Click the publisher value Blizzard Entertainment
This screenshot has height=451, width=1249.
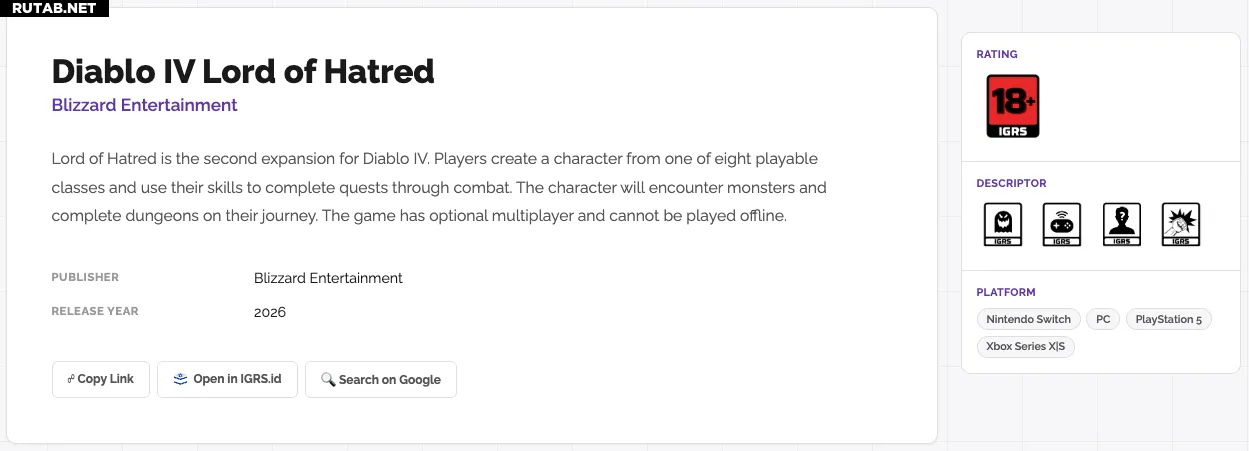tap(328, 278)
